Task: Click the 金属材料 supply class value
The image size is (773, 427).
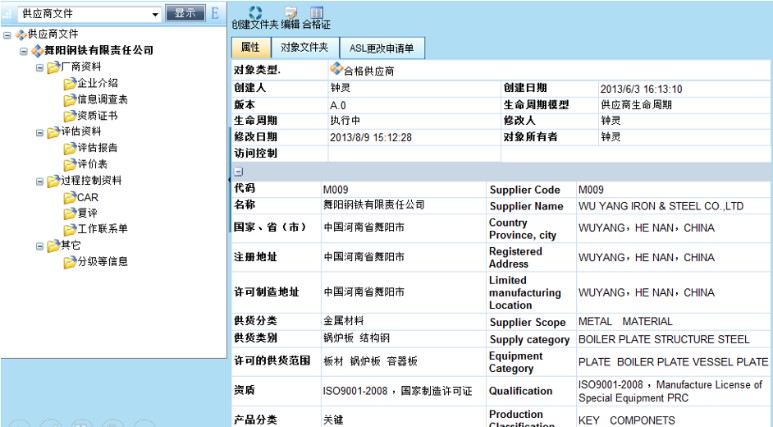Action: 344,321
